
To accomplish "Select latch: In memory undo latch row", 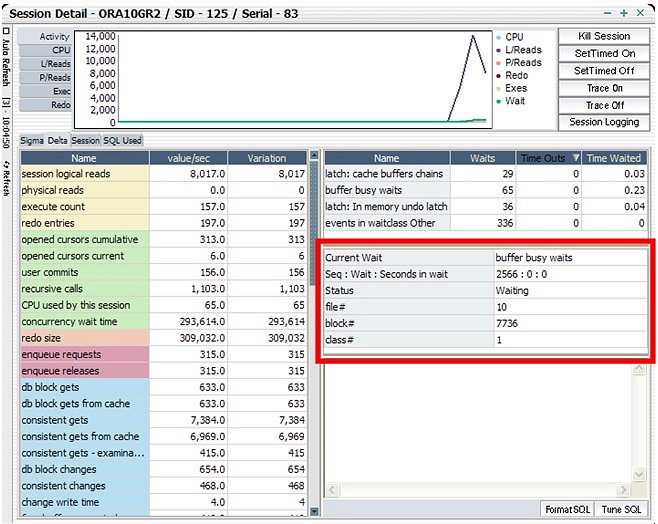I will tap(486, 206).
